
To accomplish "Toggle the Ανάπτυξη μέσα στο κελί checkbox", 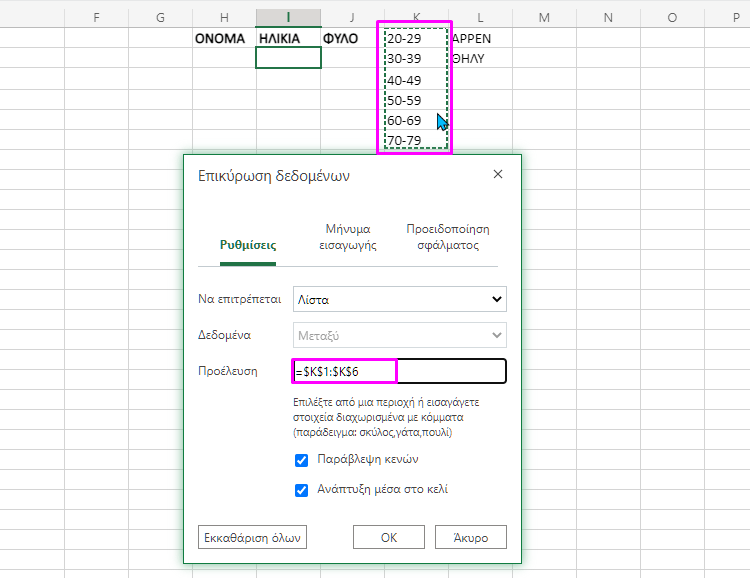I will coord(301,490).
